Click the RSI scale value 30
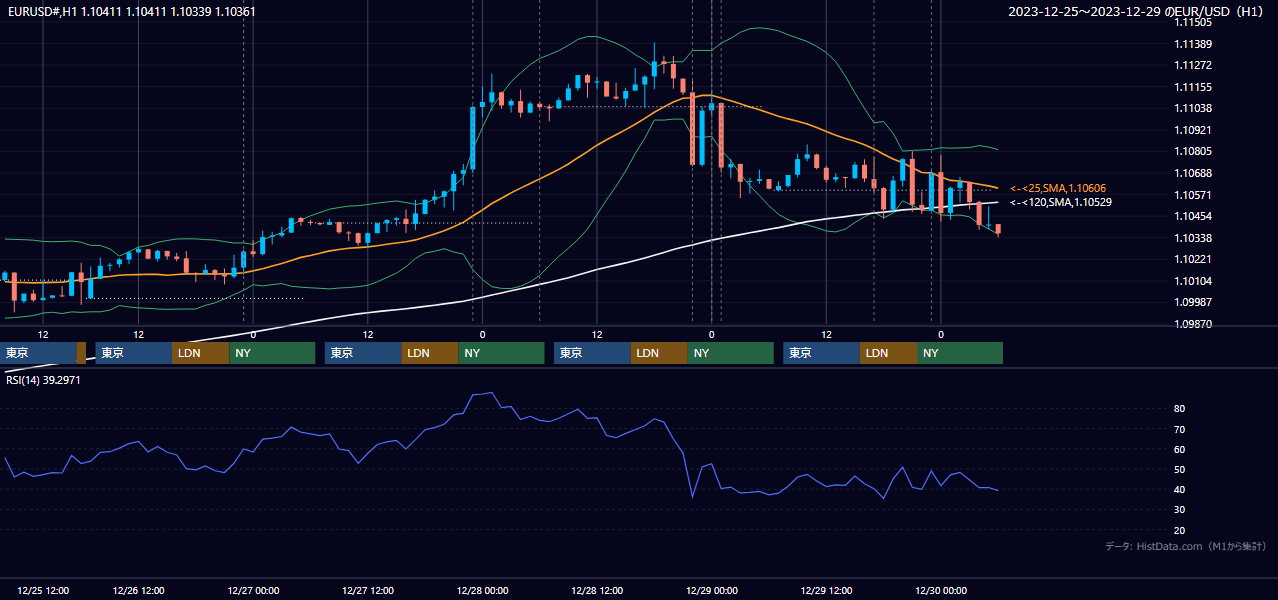Image resolution: width=1278 pixels, height=600 pixels. [x=1180, y=510]
